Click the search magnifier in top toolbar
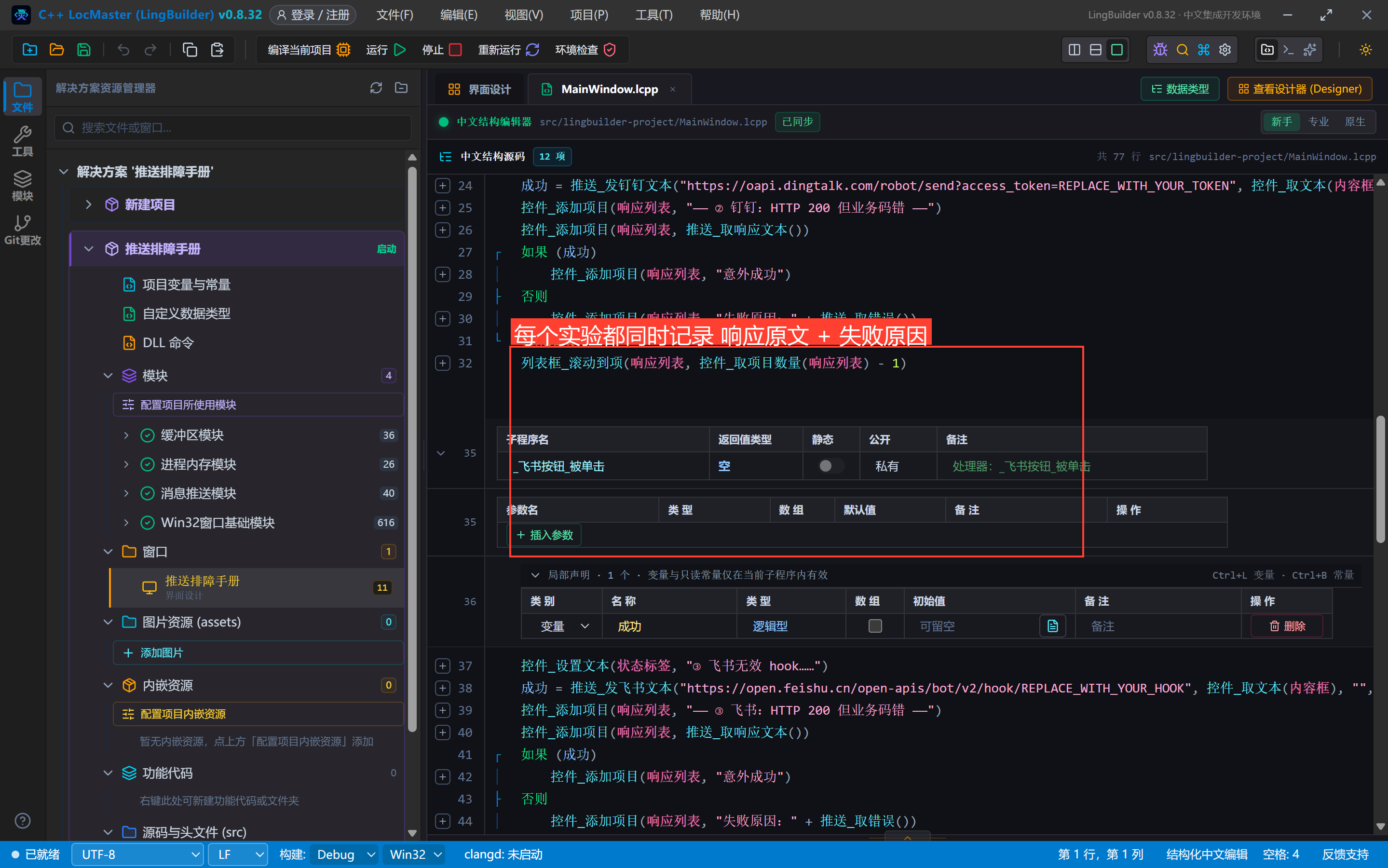 pos(1182,50)
